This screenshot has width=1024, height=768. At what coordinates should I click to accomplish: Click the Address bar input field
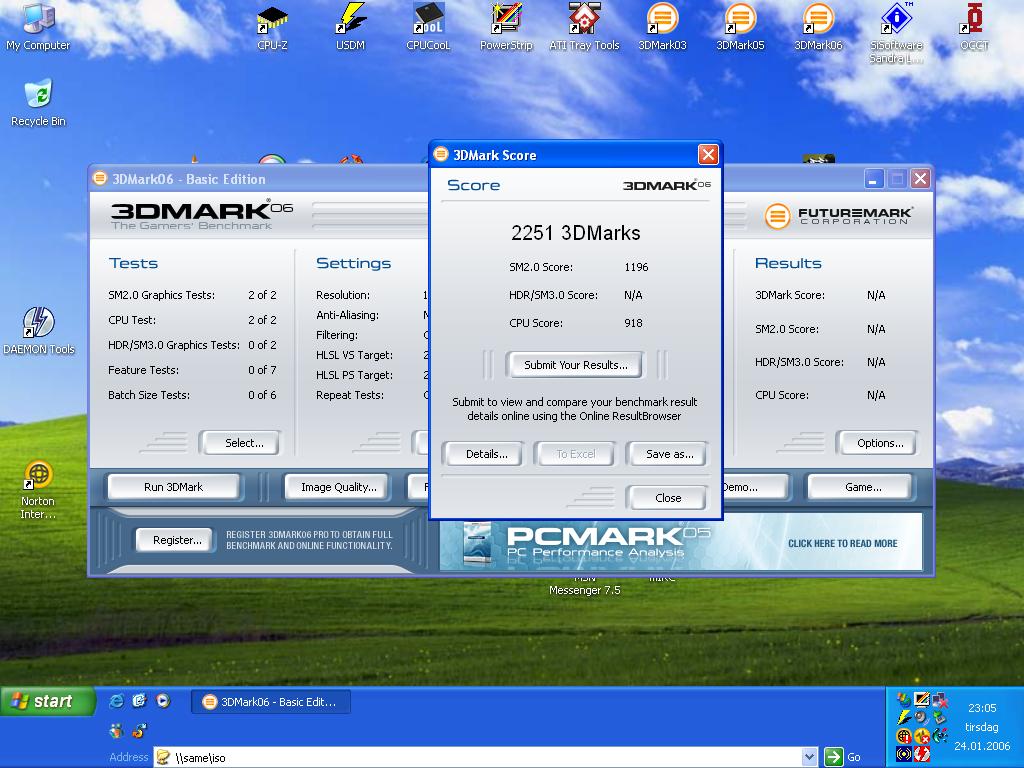[x=480, y=757]
